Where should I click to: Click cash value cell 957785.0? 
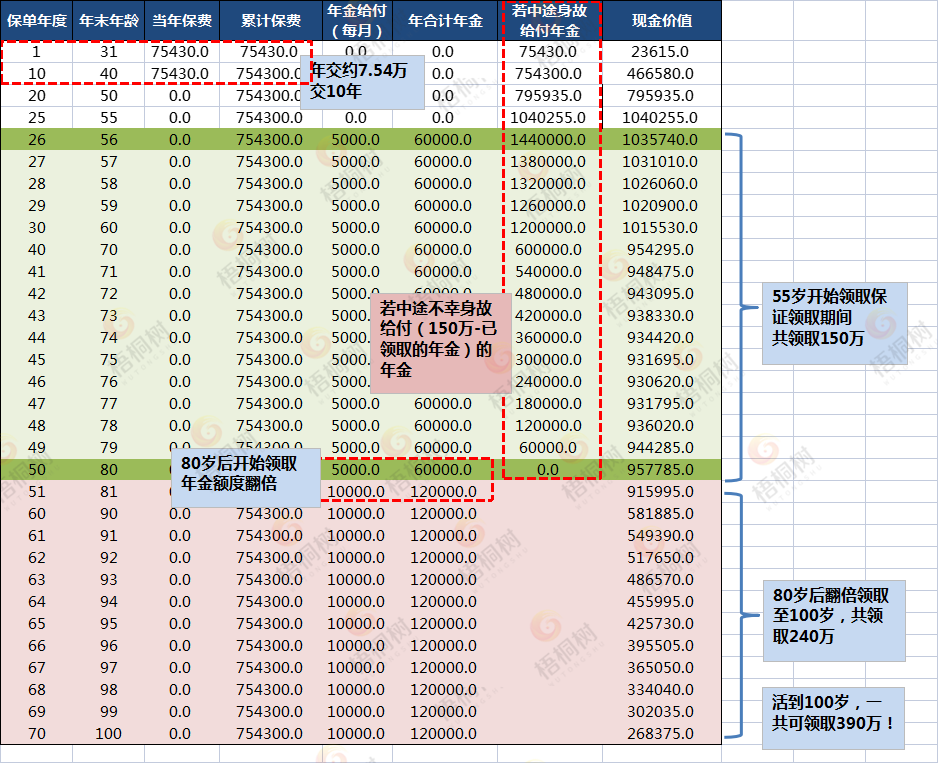click(x=660, y=470)
